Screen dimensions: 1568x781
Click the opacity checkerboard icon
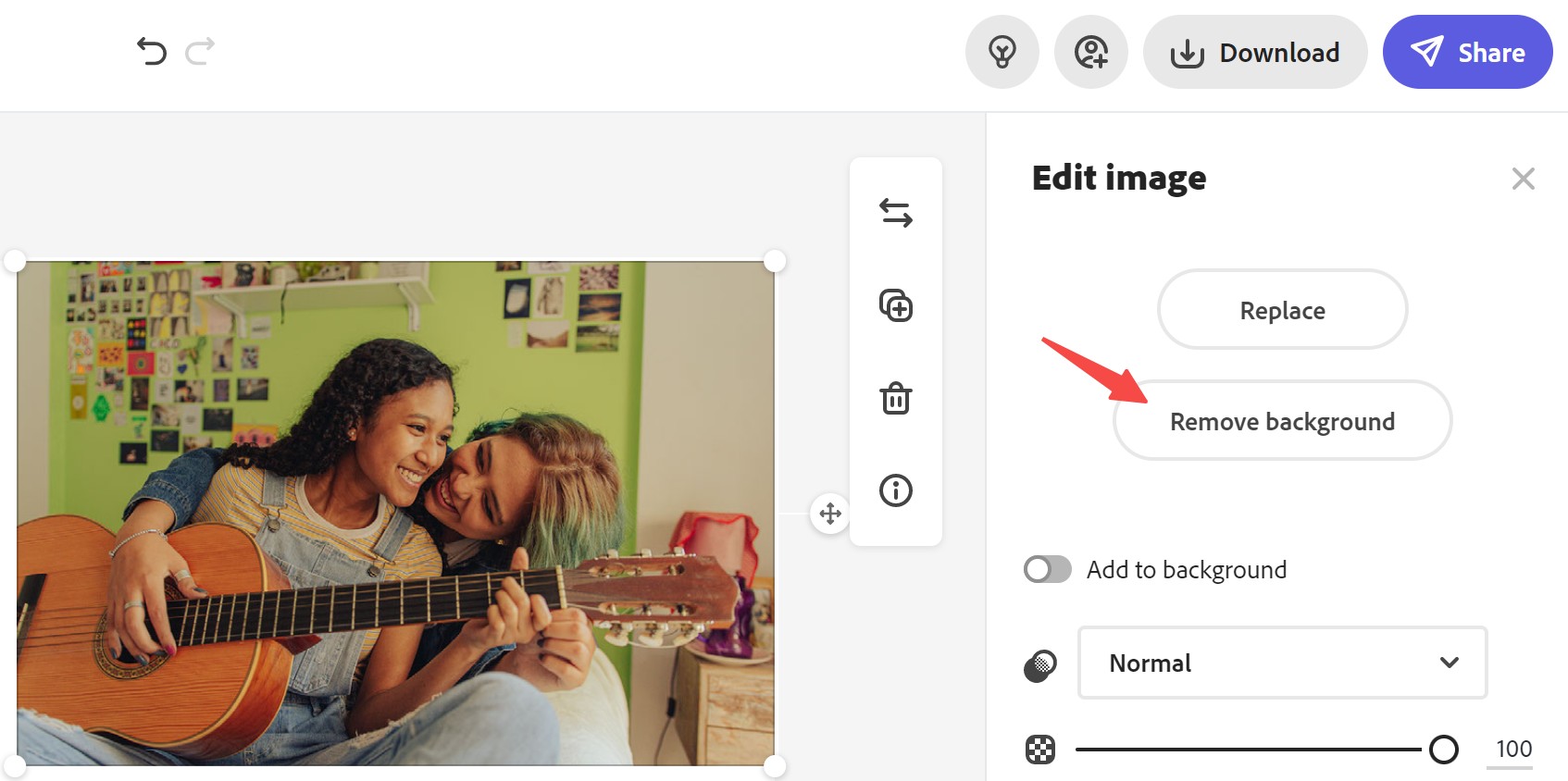pyautogui.click(x=1040, y=749)
